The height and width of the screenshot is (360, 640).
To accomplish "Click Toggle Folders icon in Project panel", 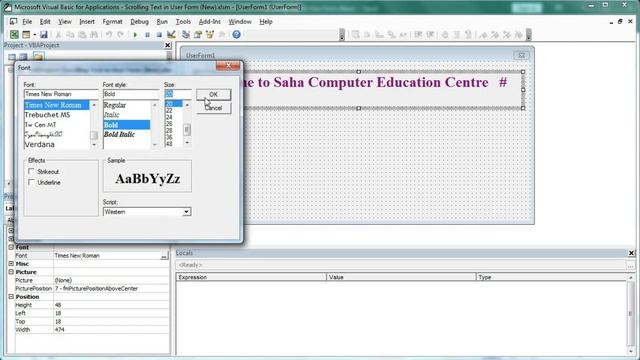I will point(38,56).
